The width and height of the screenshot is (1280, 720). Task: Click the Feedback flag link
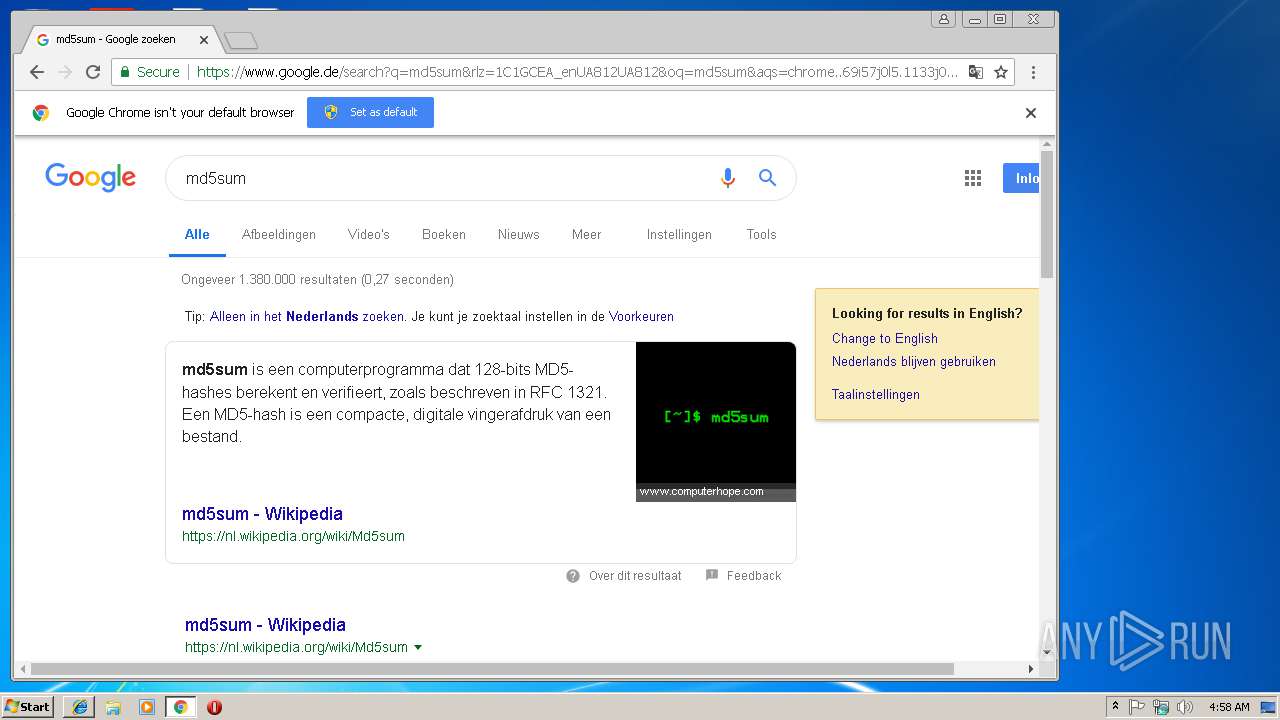[744, 576]
